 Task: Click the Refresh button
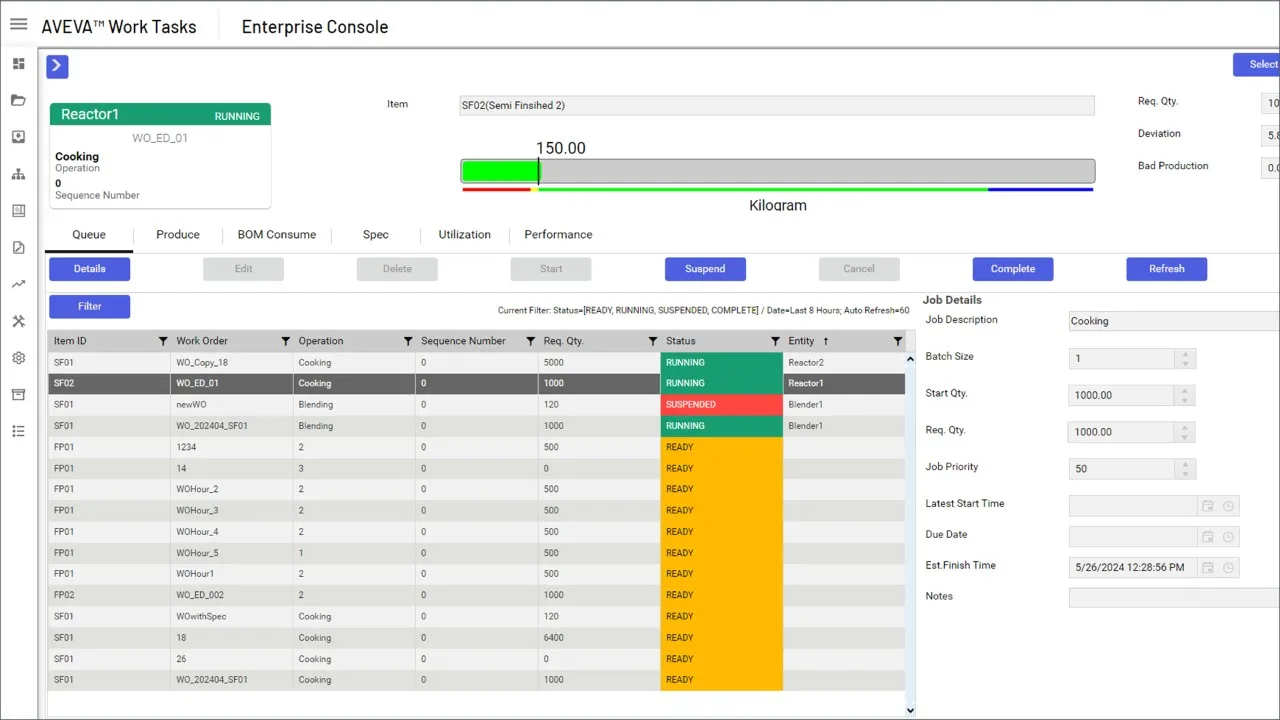pyautogui.click(x=1166, y=268)
